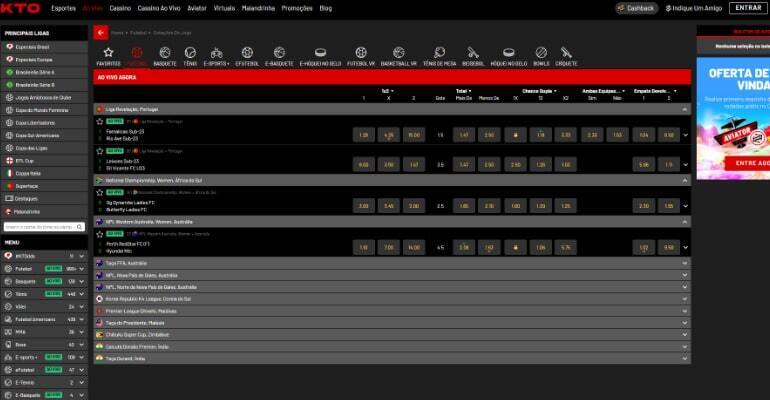Screen dimensions: 770x400
Task: Click the search magnifier icon in sidebar
Action: tap(80, 227)
